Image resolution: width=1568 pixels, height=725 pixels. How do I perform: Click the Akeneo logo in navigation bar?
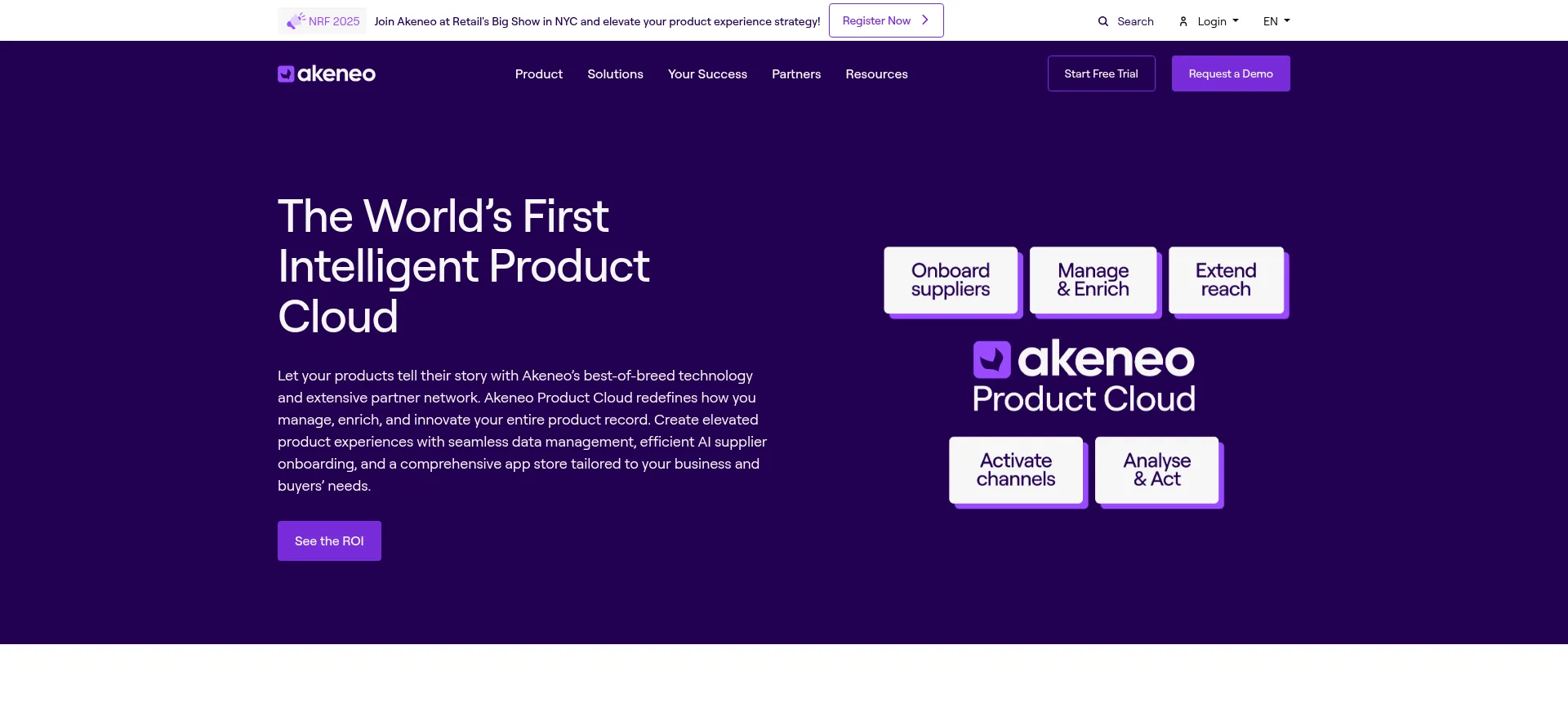tap(327, 73)
